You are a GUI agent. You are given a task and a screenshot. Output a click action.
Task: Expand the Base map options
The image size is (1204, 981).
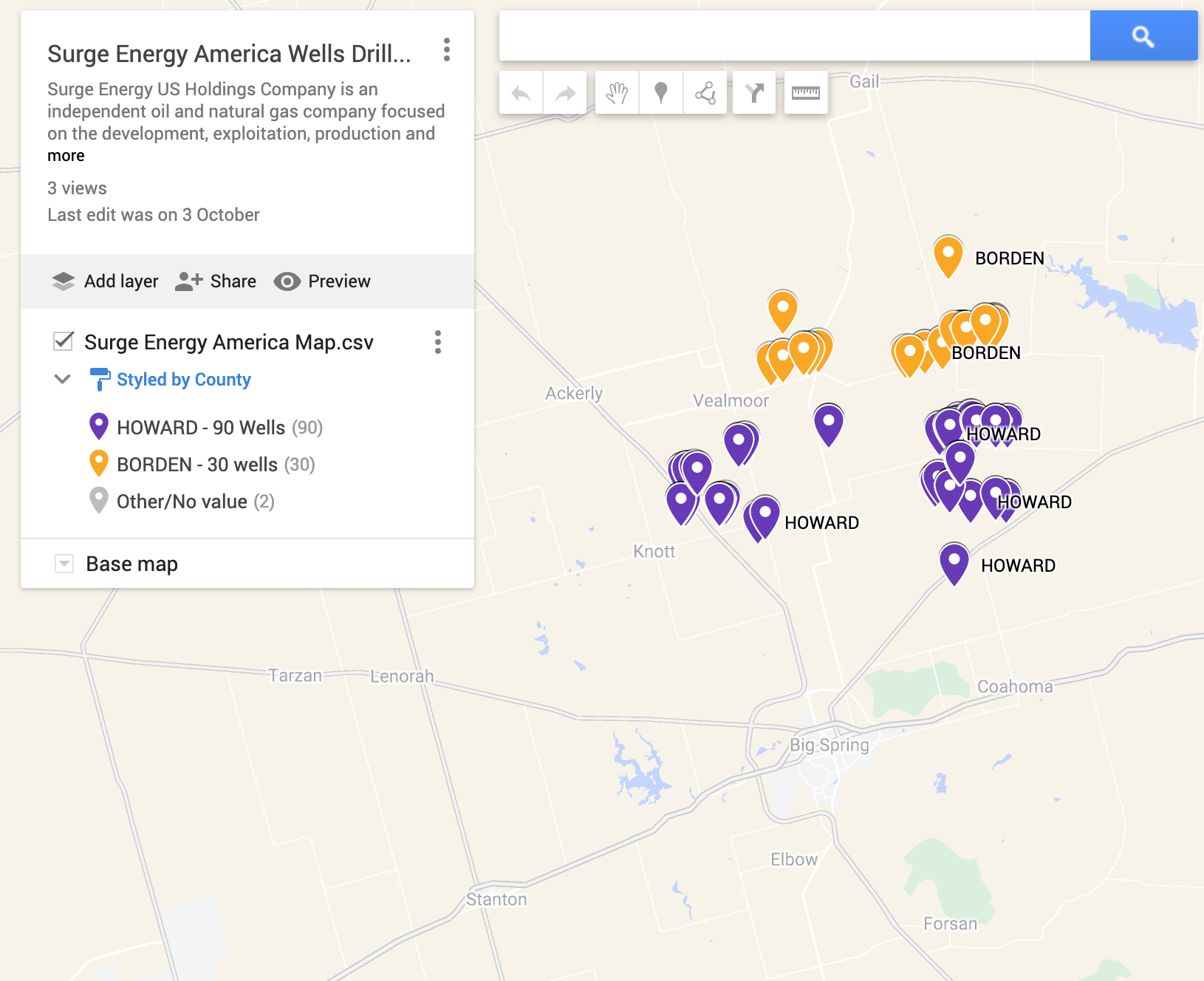[x=64, y=564]
